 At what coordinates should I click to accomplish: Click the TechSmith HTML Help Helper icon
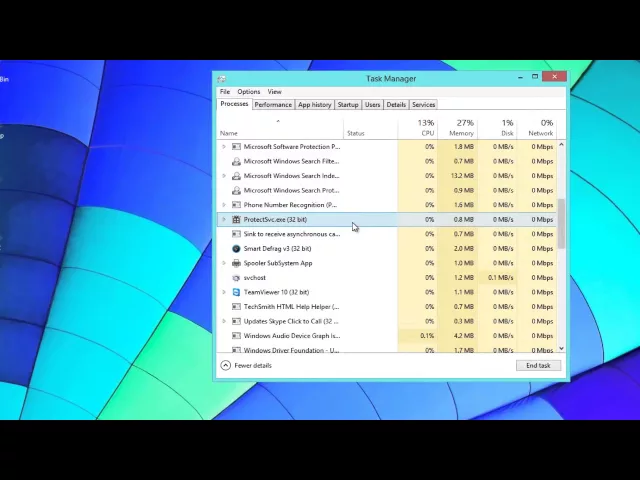click(236, 307)
